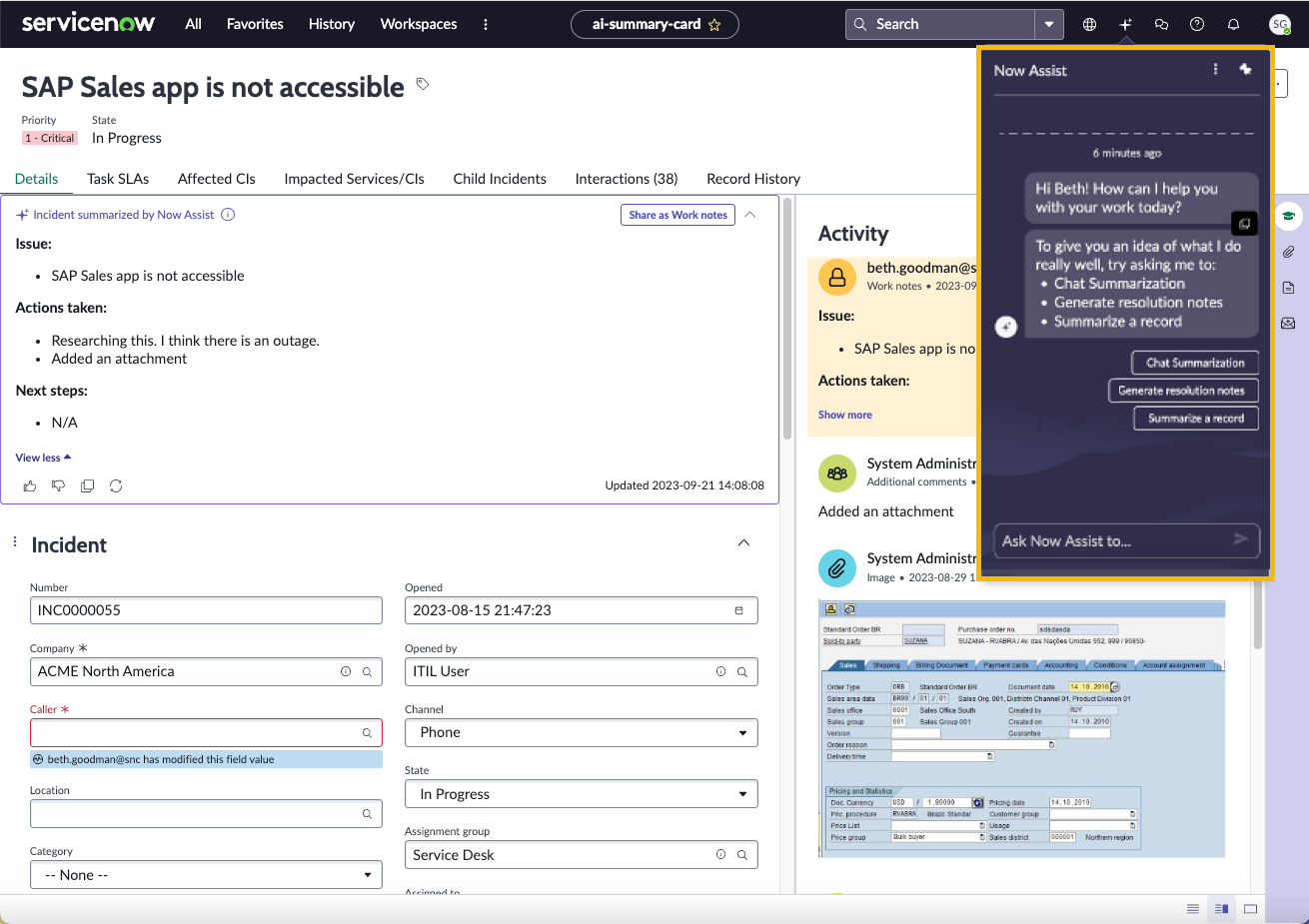Viewport: 1309px width, 924px height.
Task: Click the global Search field
Action: click(x=940, y=24)
